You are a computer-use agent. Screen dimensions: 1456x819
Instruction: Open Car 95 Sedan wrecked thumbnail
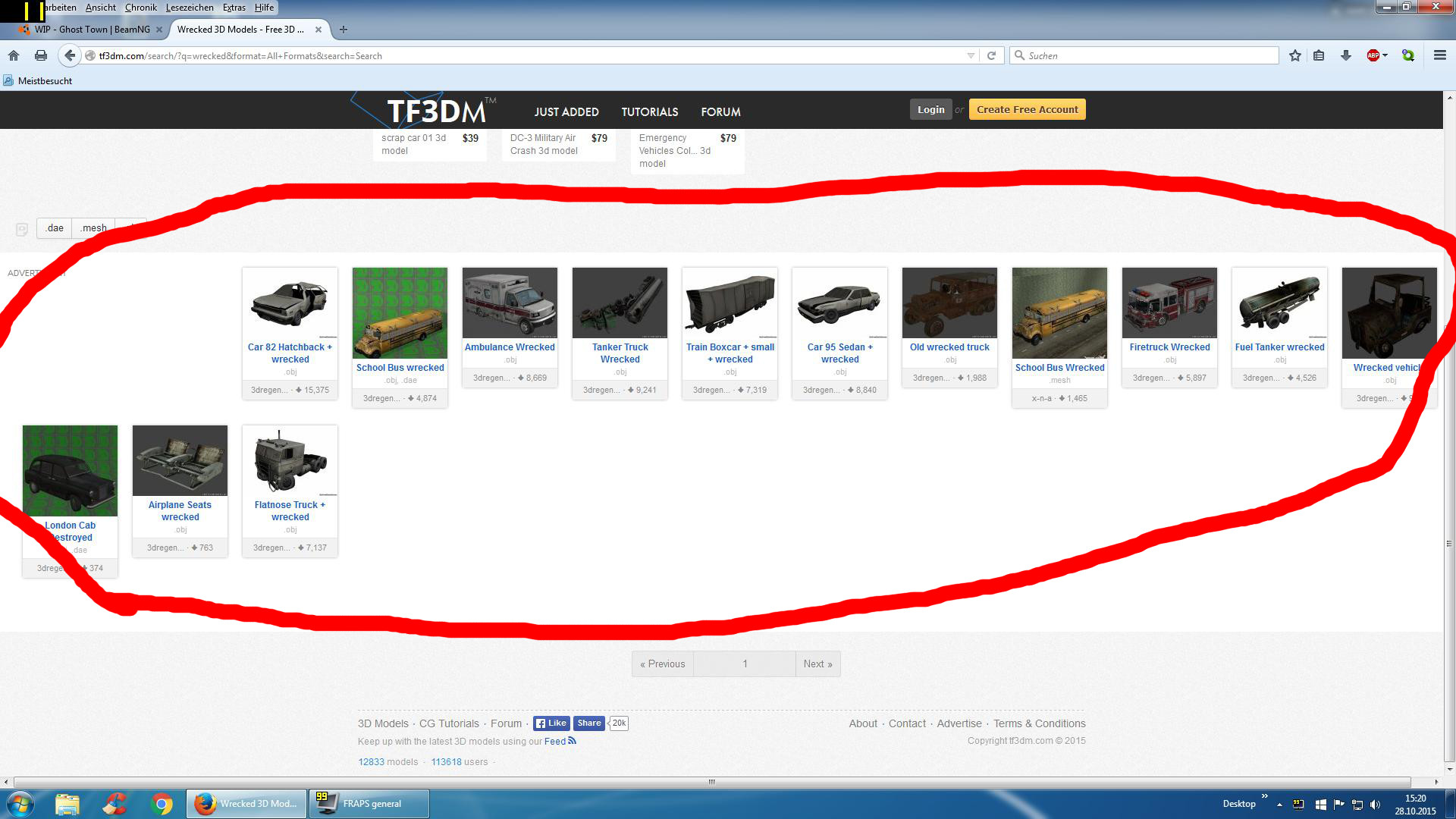(x=839, y=303)
